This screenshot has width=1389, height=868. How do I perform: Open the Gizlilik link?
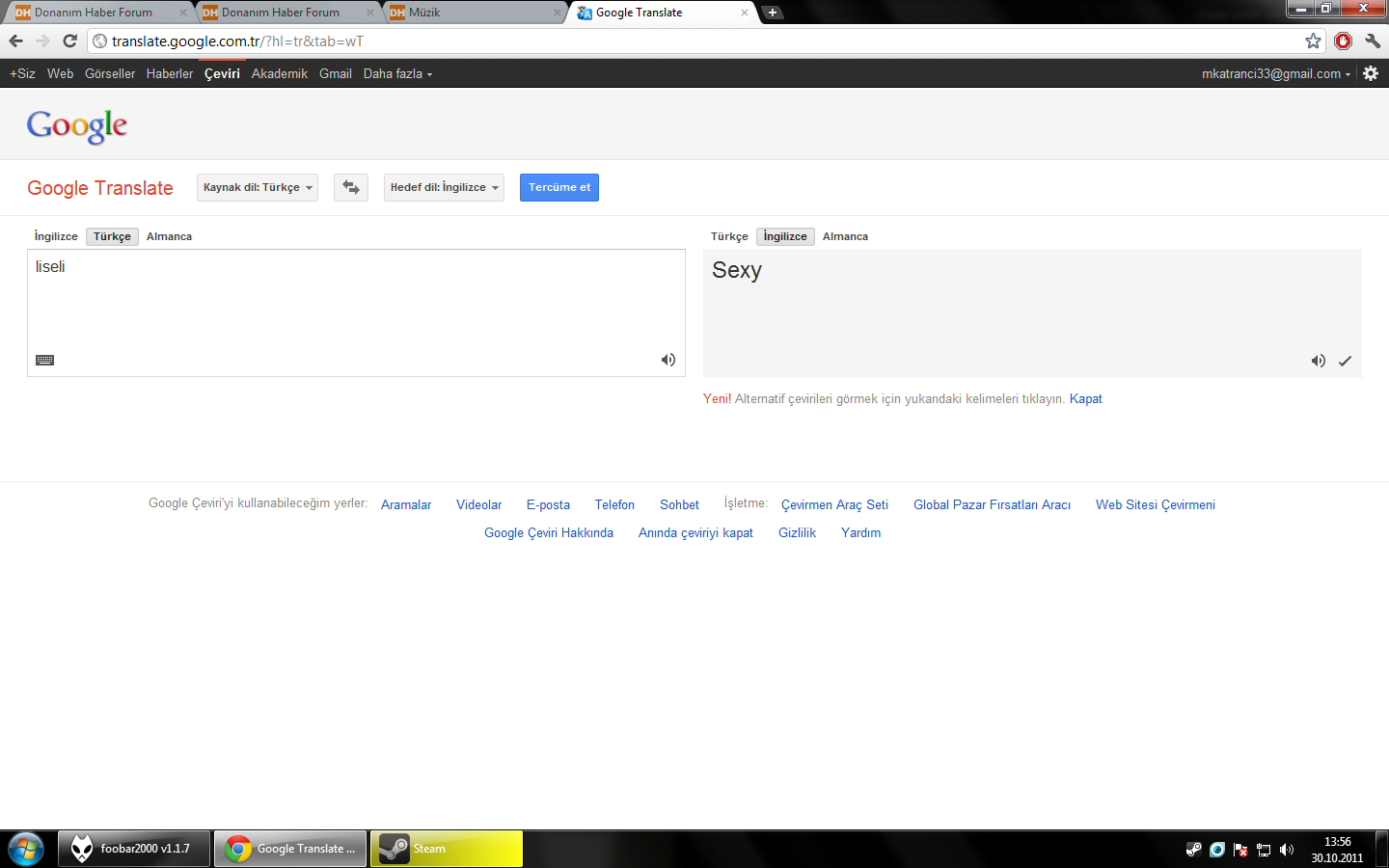coord(797,532)
